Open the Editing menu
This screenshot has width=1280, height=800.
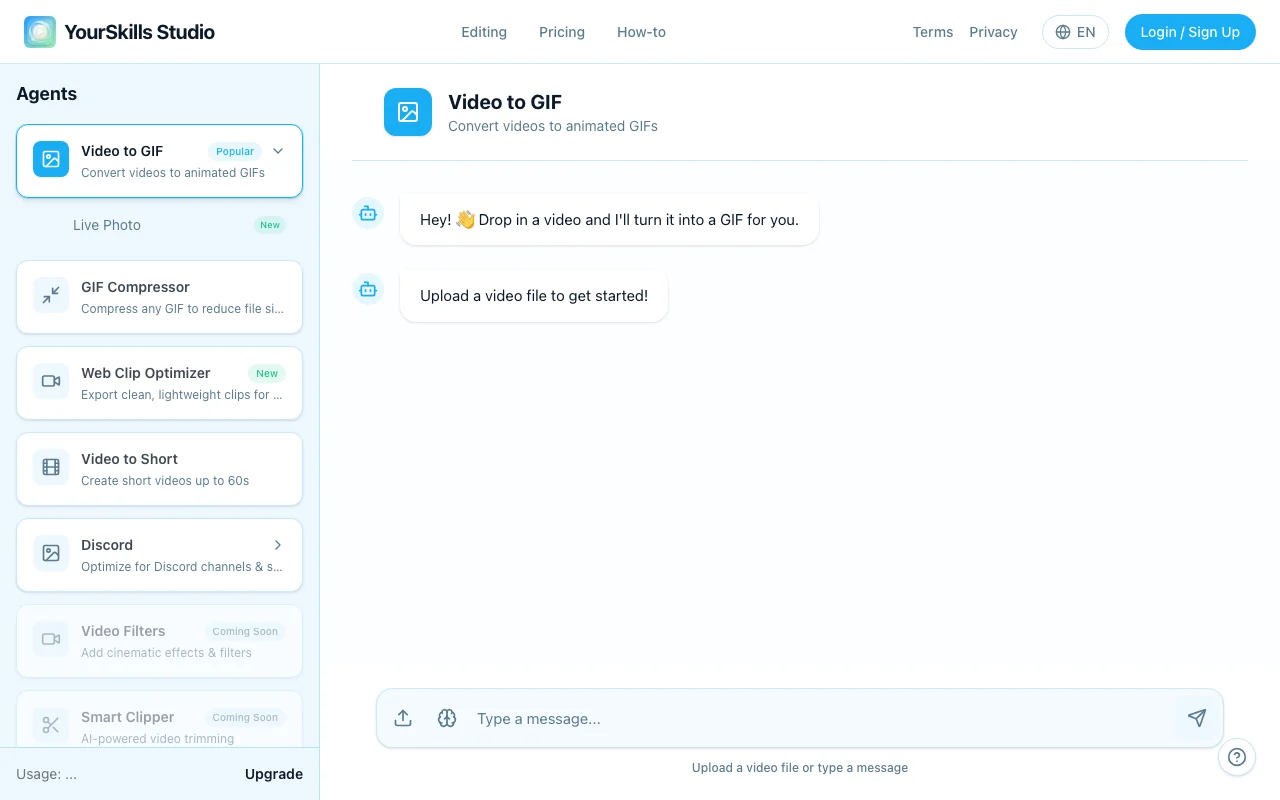coord(484,32)
